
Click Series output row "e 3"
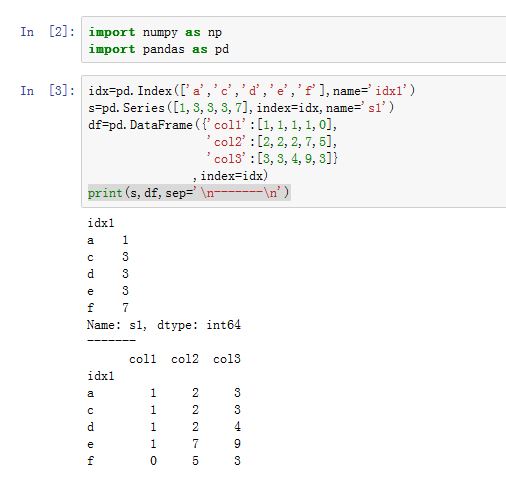tap(108, 291)
